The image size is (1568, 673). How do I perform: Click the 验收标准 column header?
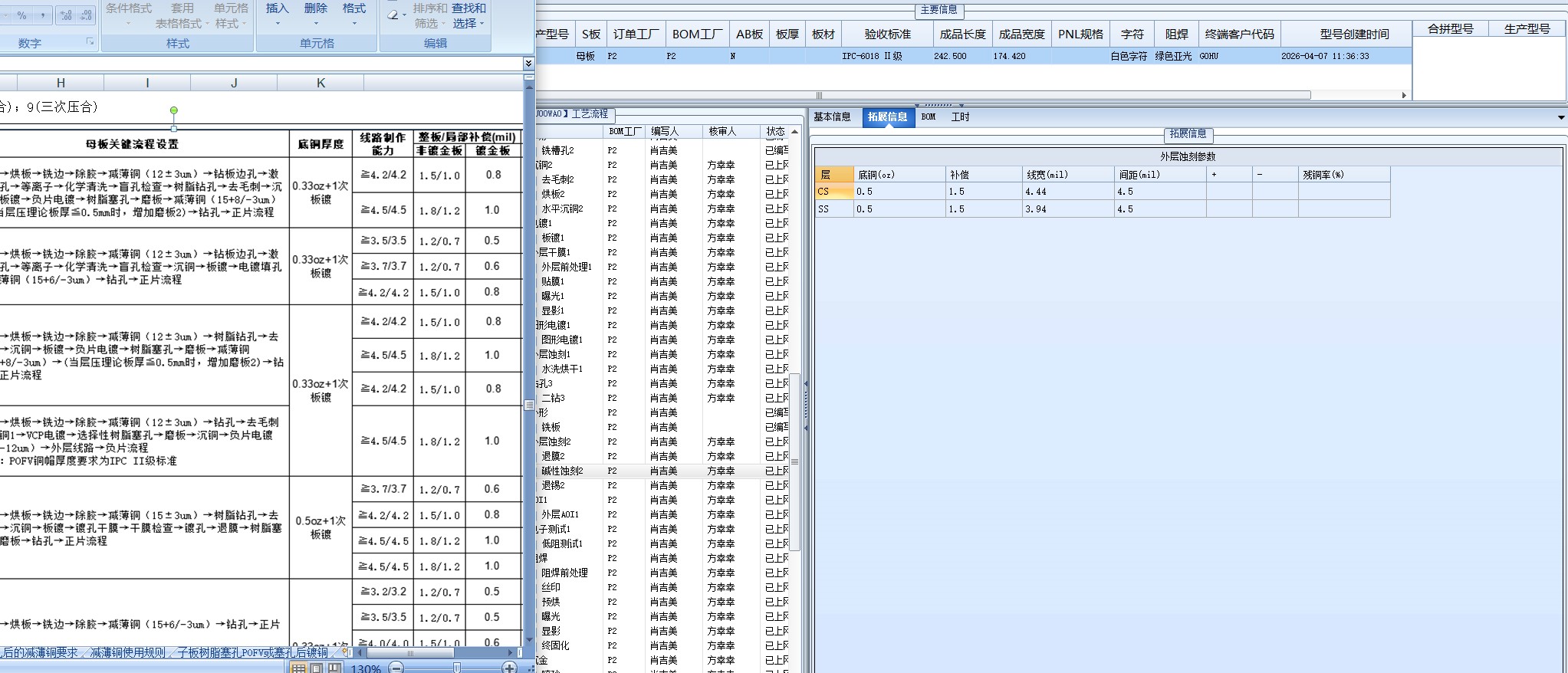[887, 34]
